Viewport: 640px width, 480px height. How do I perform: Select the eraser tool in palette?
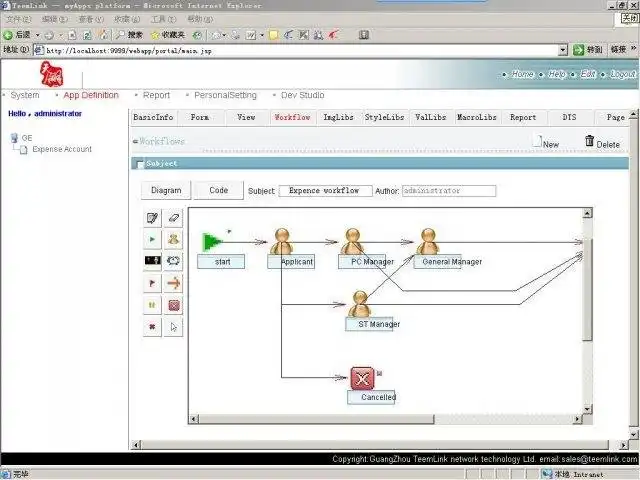click(173, 218)
